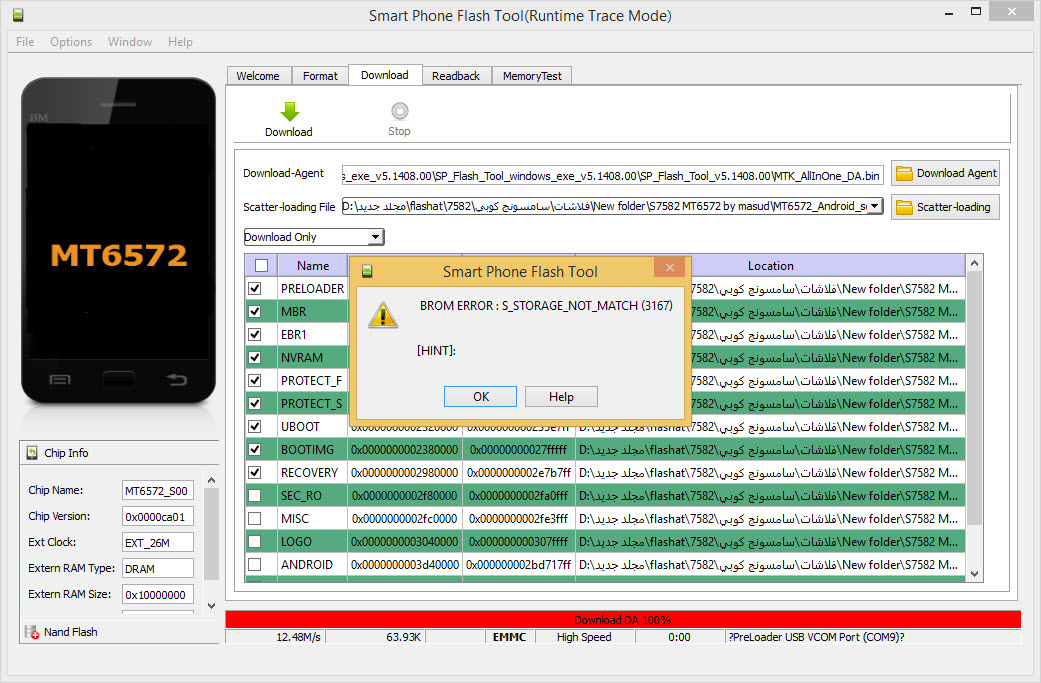Click the phone back key icon
Screen dimensions: 1041x683
pyautogui.click(x=177, y=380)
